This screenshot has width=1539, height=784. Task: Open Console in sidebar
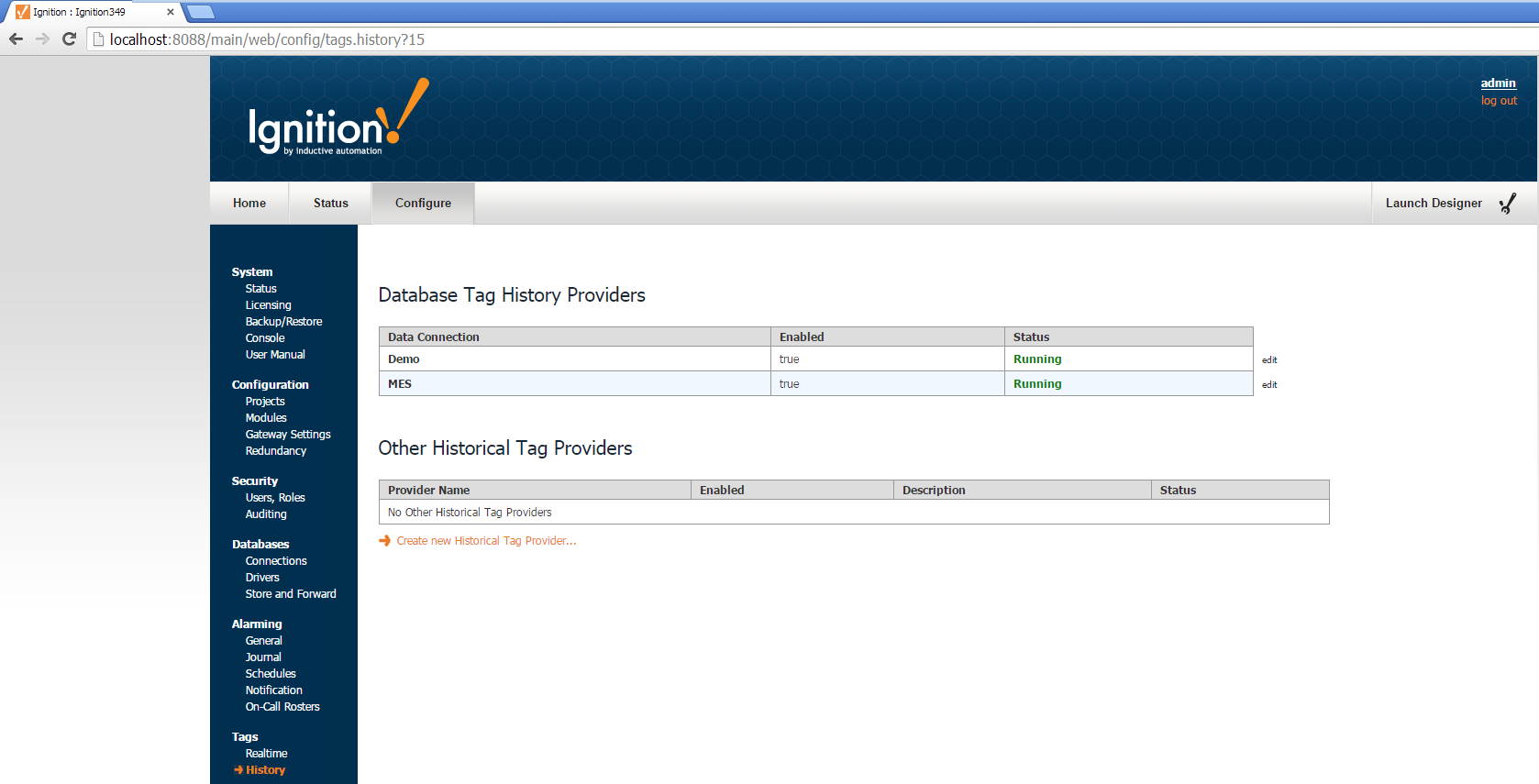tap(265, 338)
